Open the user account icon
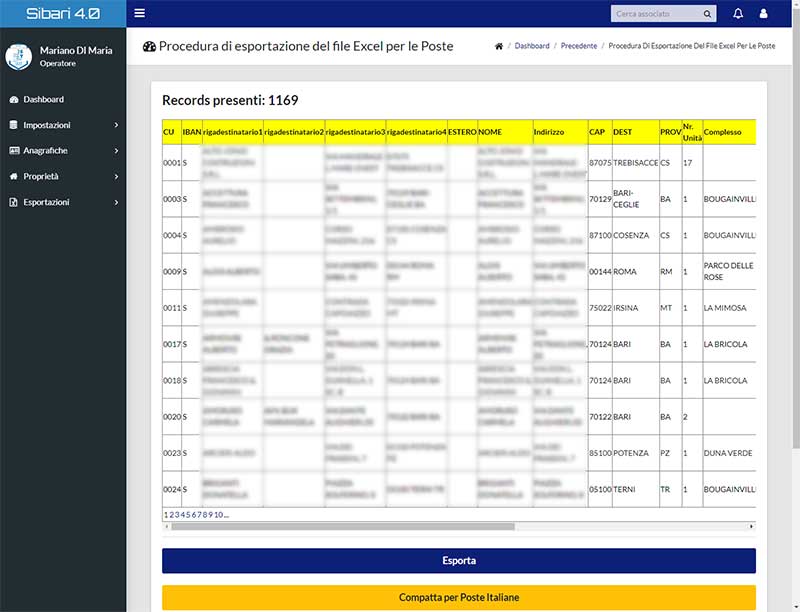The width and height of the screenshot is (800, 612). pos(763,13)
